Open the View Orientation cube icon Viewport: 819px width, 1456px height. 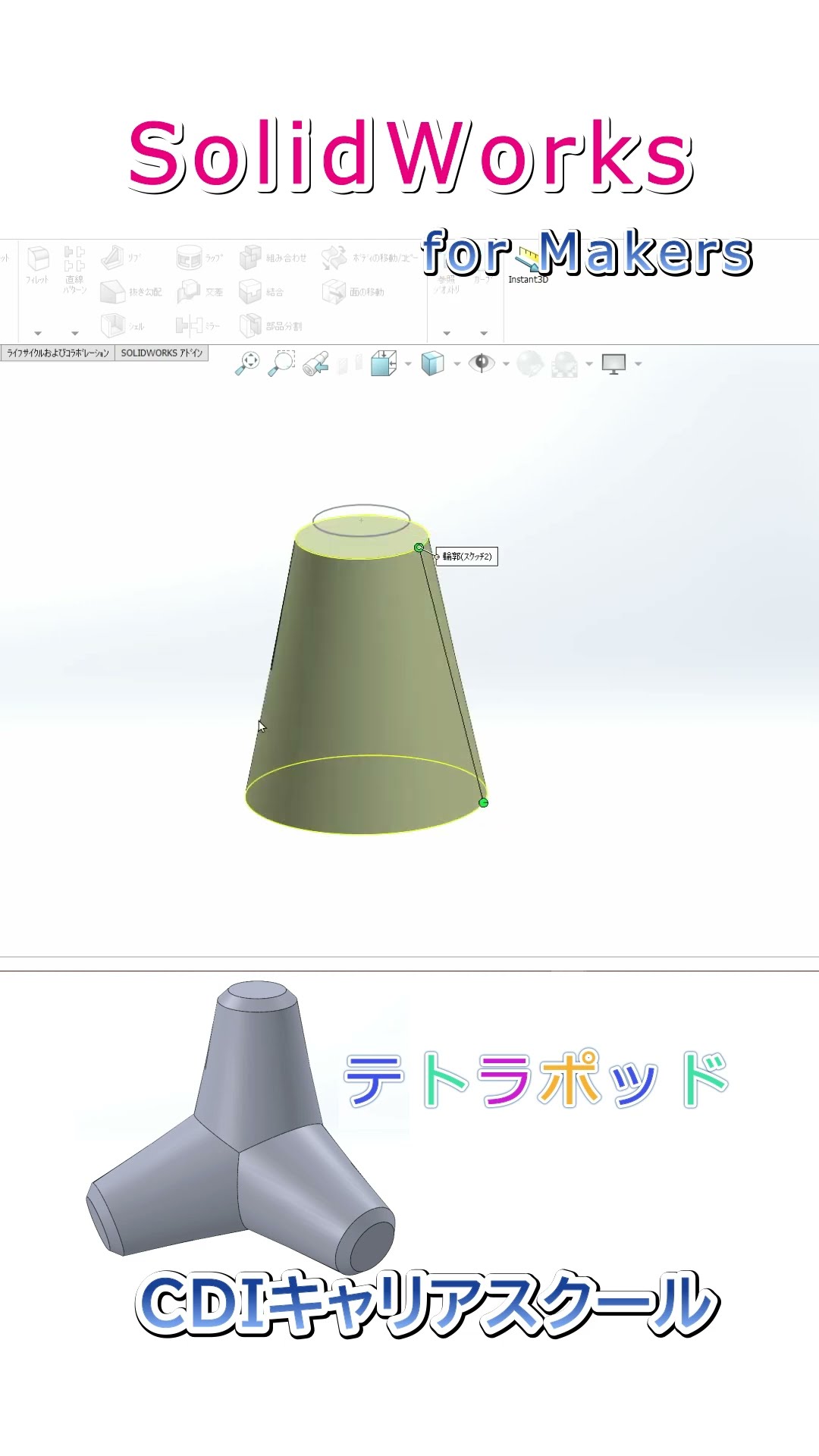(x=384, y=364)
